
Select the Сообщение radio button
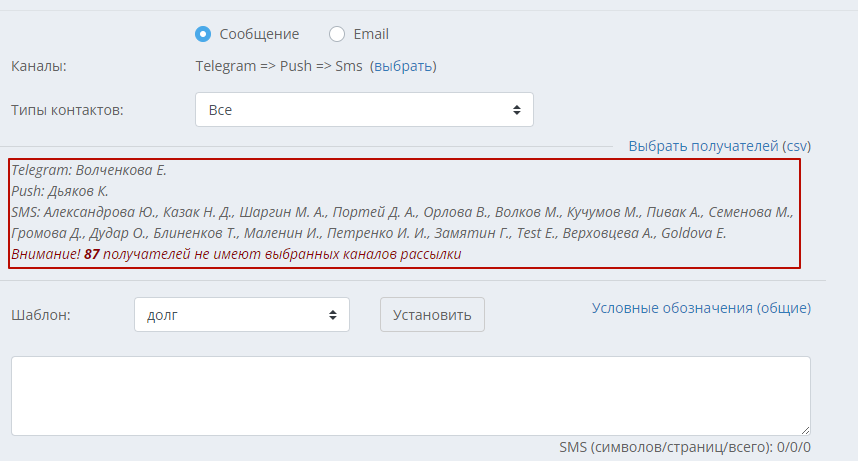[x=203, y=34]
